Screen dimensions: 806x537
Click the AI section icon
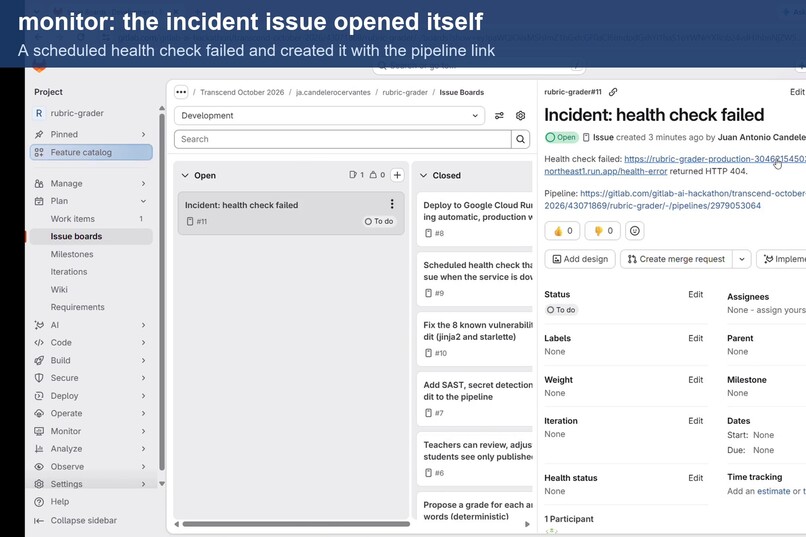[39, 325]
